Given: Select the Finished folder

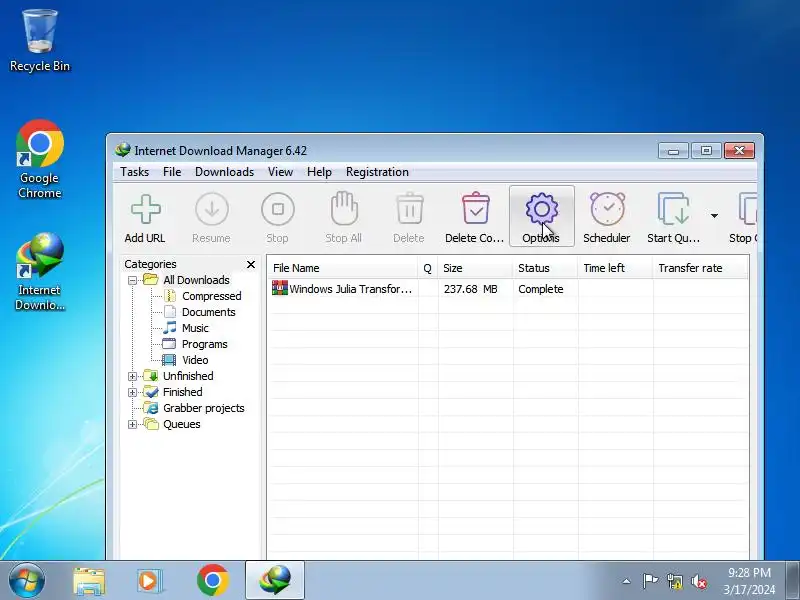Looking at the screenshot, I should [x=183, y=392].
